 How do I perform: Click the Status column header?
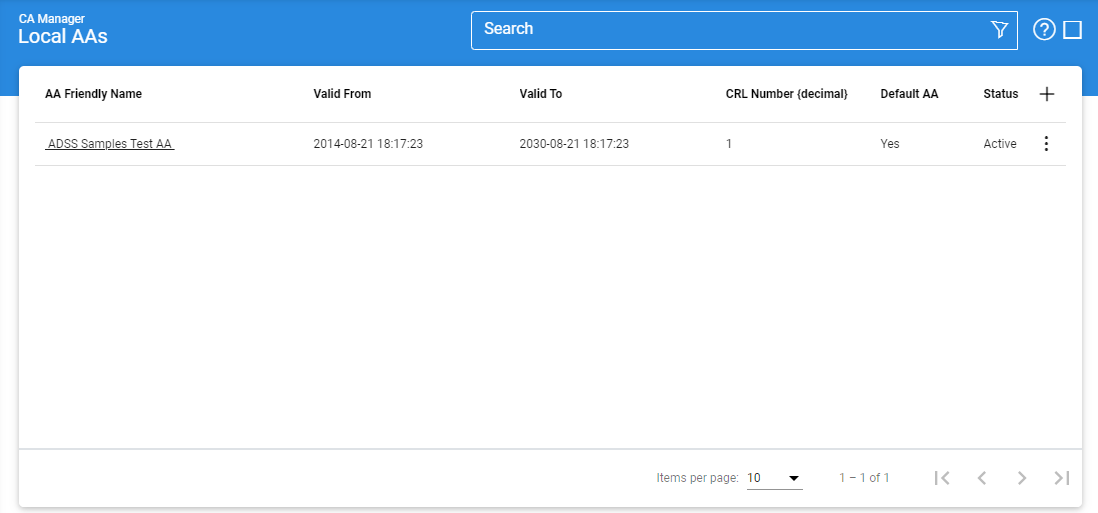1000,94
